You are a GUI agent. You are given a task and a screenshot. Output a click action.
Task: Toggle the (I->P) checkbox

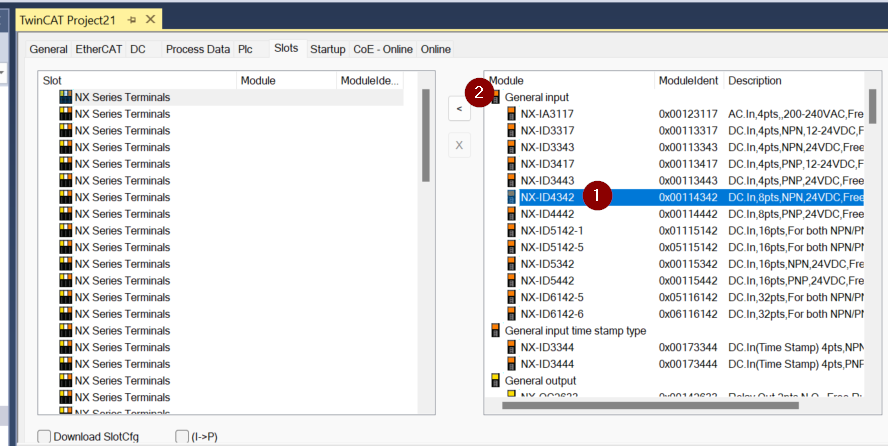coord(182,436)
